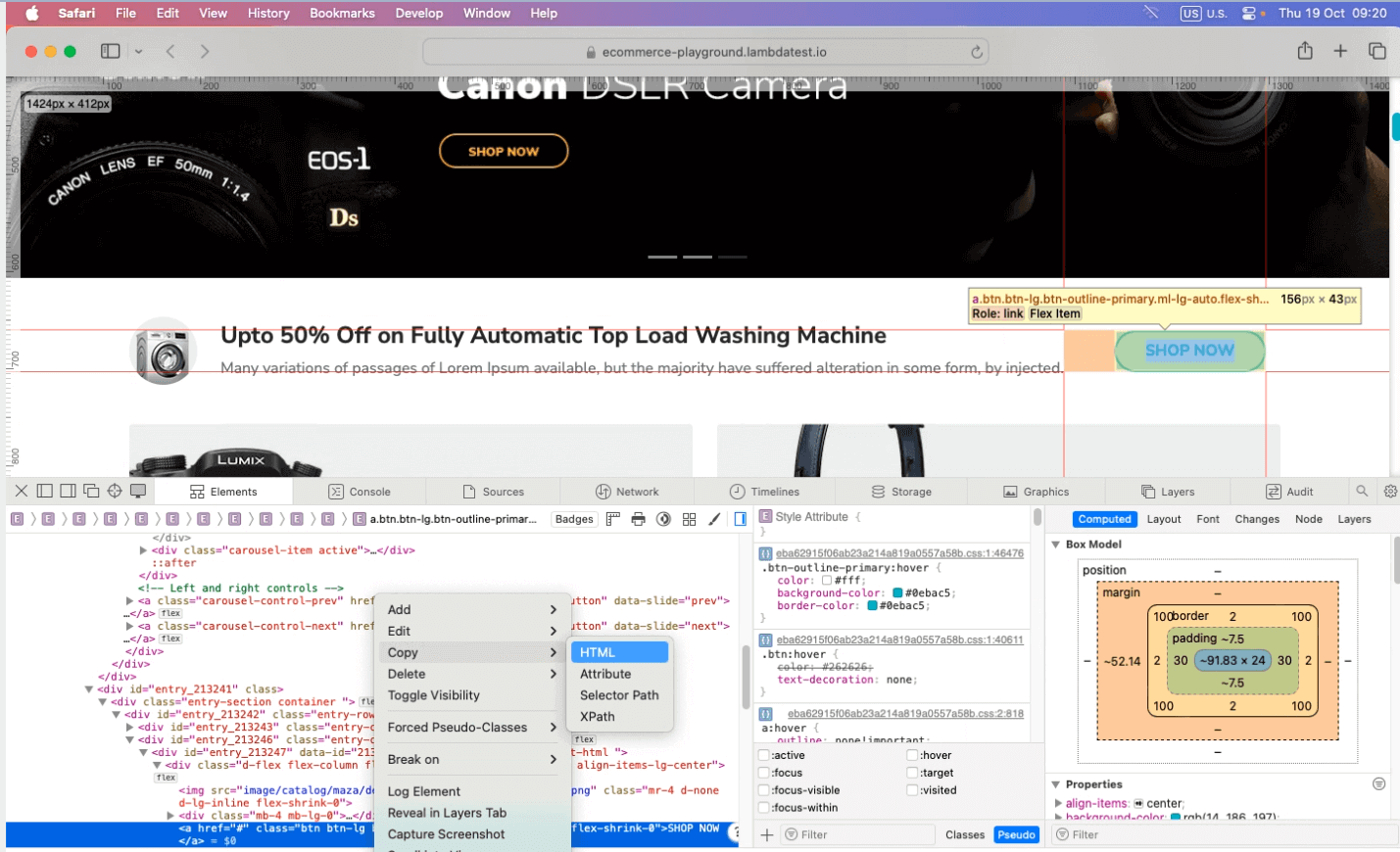
Task: Open the print styles emulation icon
Action: (639, 519)
